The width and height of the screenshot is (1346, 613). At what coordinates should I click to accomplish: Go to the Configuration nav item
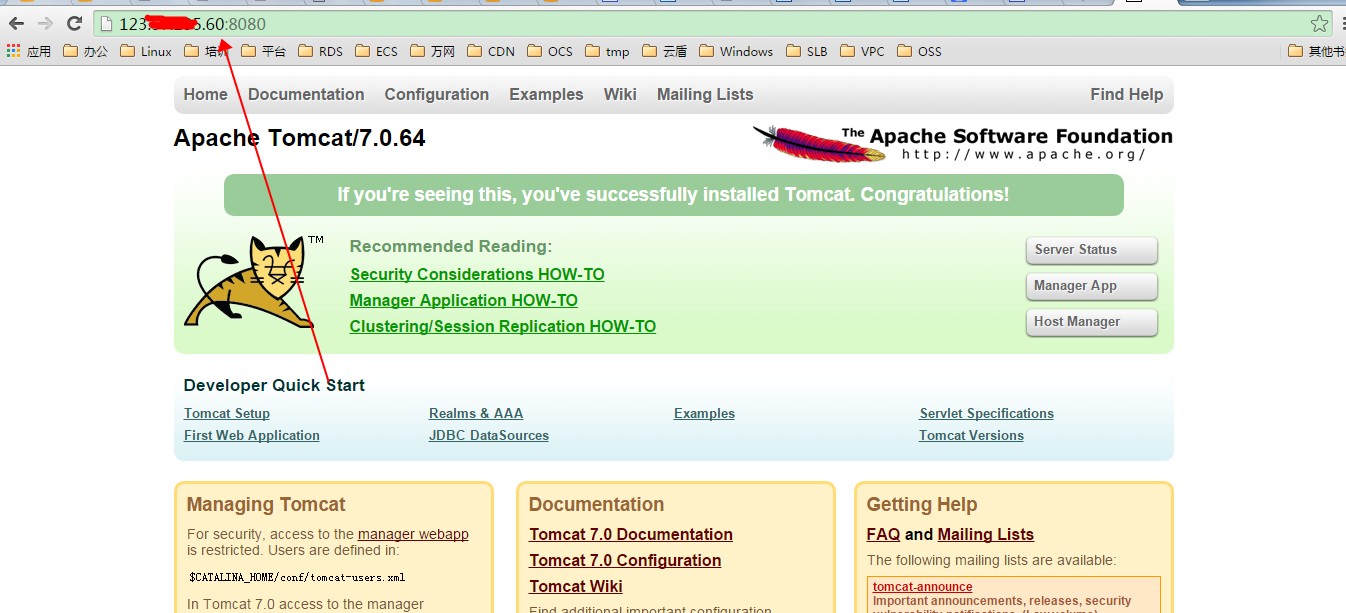pyautogui.click(x=436, y=94)
